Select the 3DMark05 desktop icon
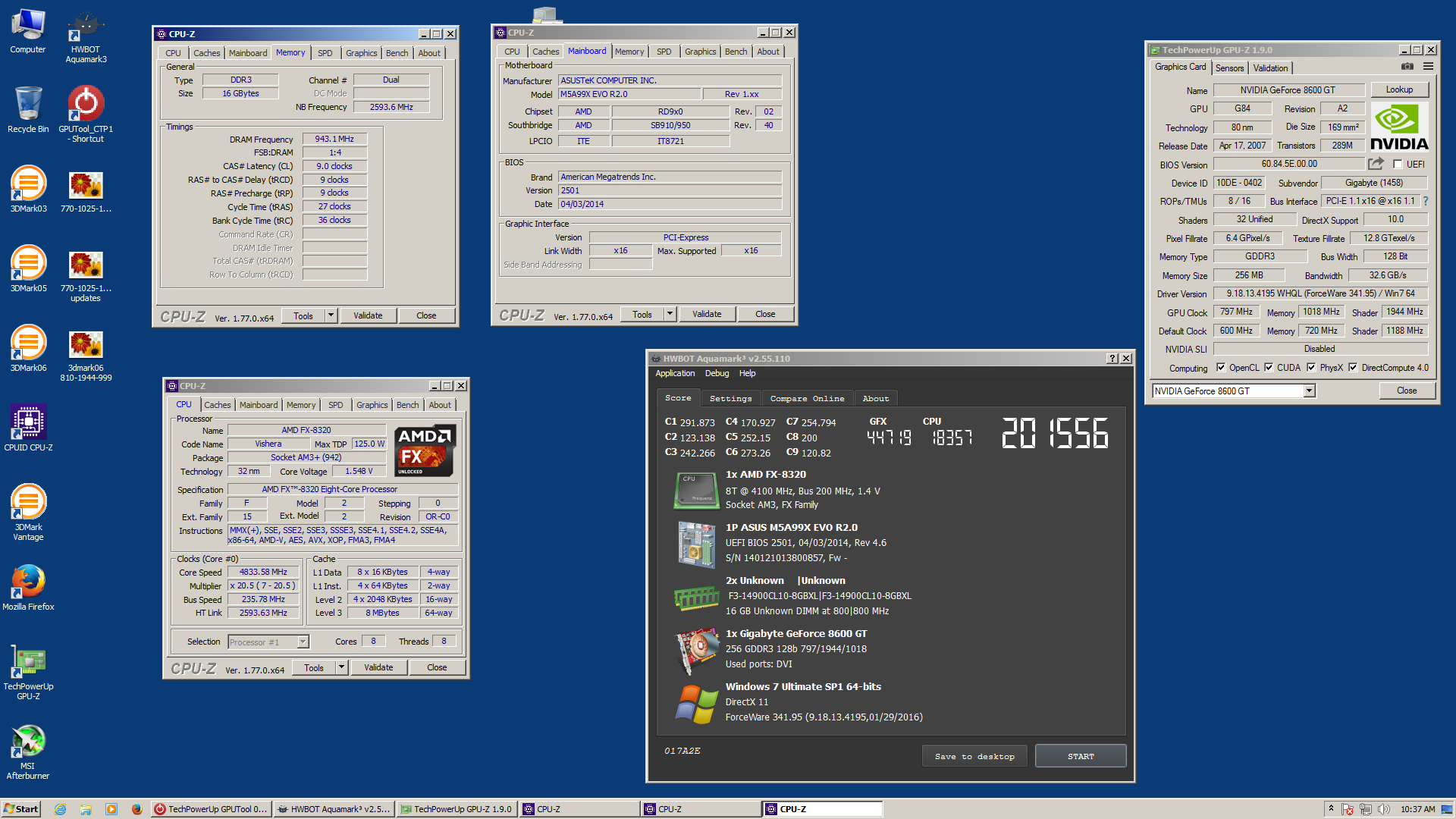The height and width of the screenshot is (819, 1456). click(x=28, y=268)
